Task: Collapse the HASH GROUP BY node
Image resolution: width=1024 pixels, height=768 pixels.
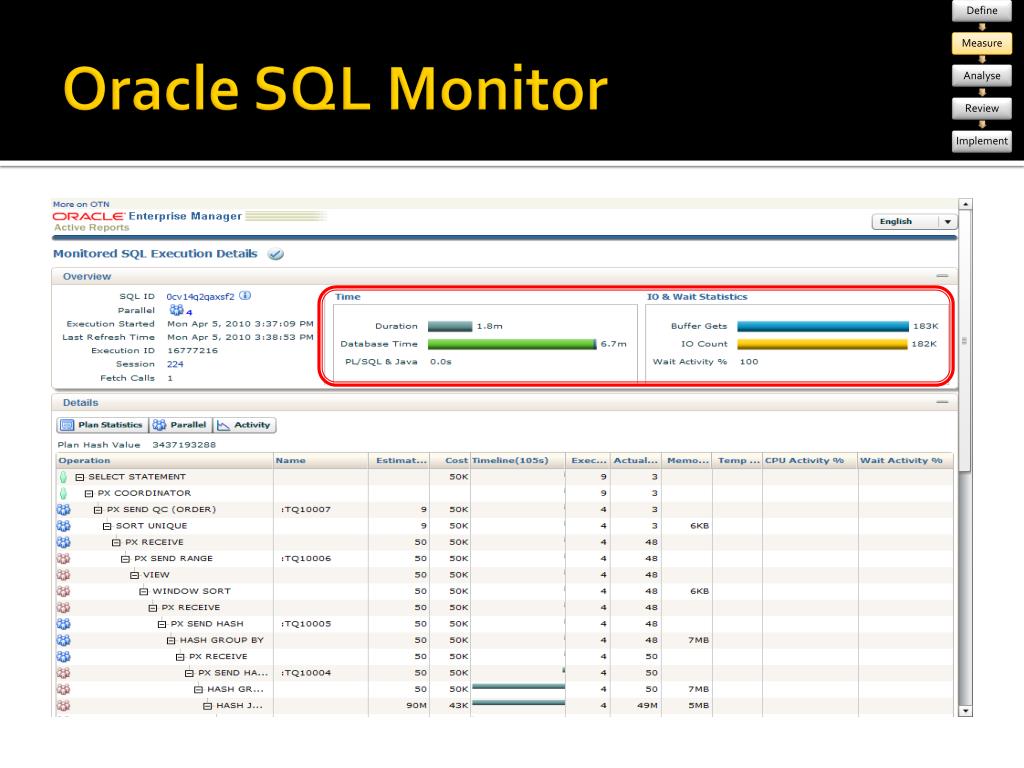Action: pos(171,641)
